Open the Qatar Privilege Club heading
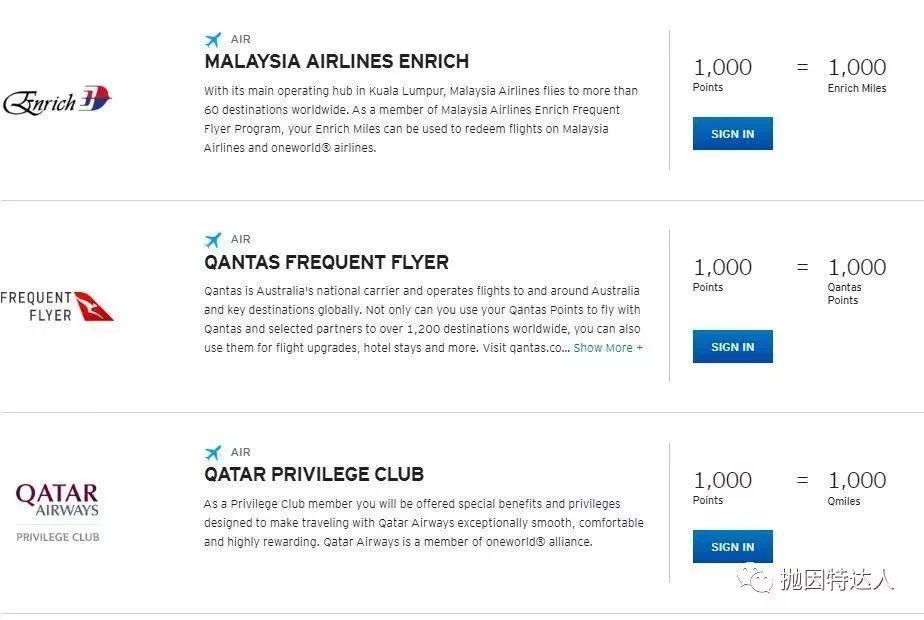Viewport: 924px width, 620px height. 314,474
